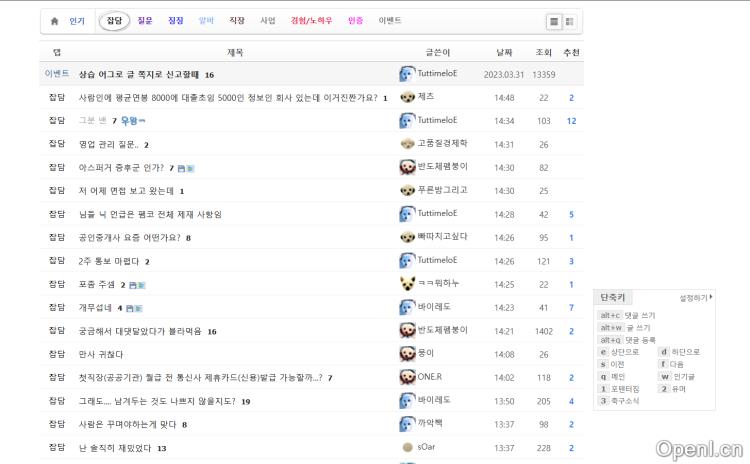The image size is (750, 464).
Task: Click the 추천 column header
Action: 571,52
